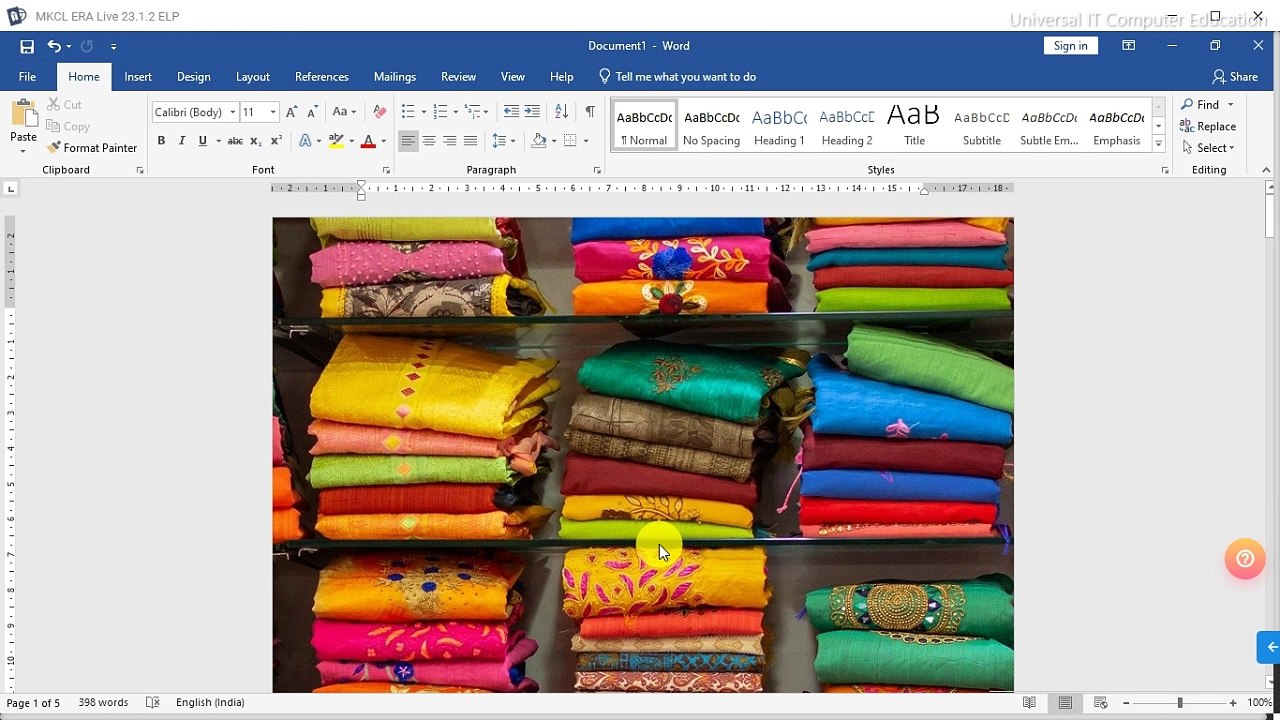The width and height of the screenshot is (1280, 720).
Task: Click the Share button
Action: click(x=1235, y=77)
